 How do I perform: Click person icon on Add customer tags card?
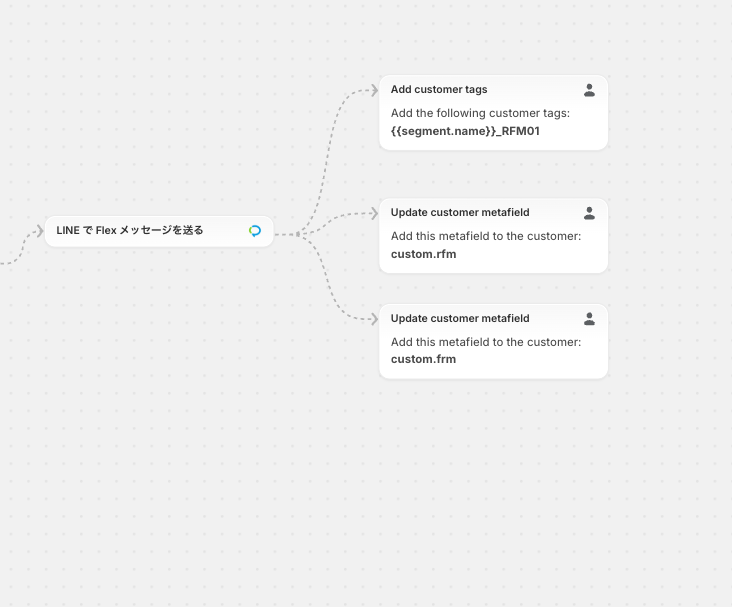pyautogui.click(x=589, y=90)
